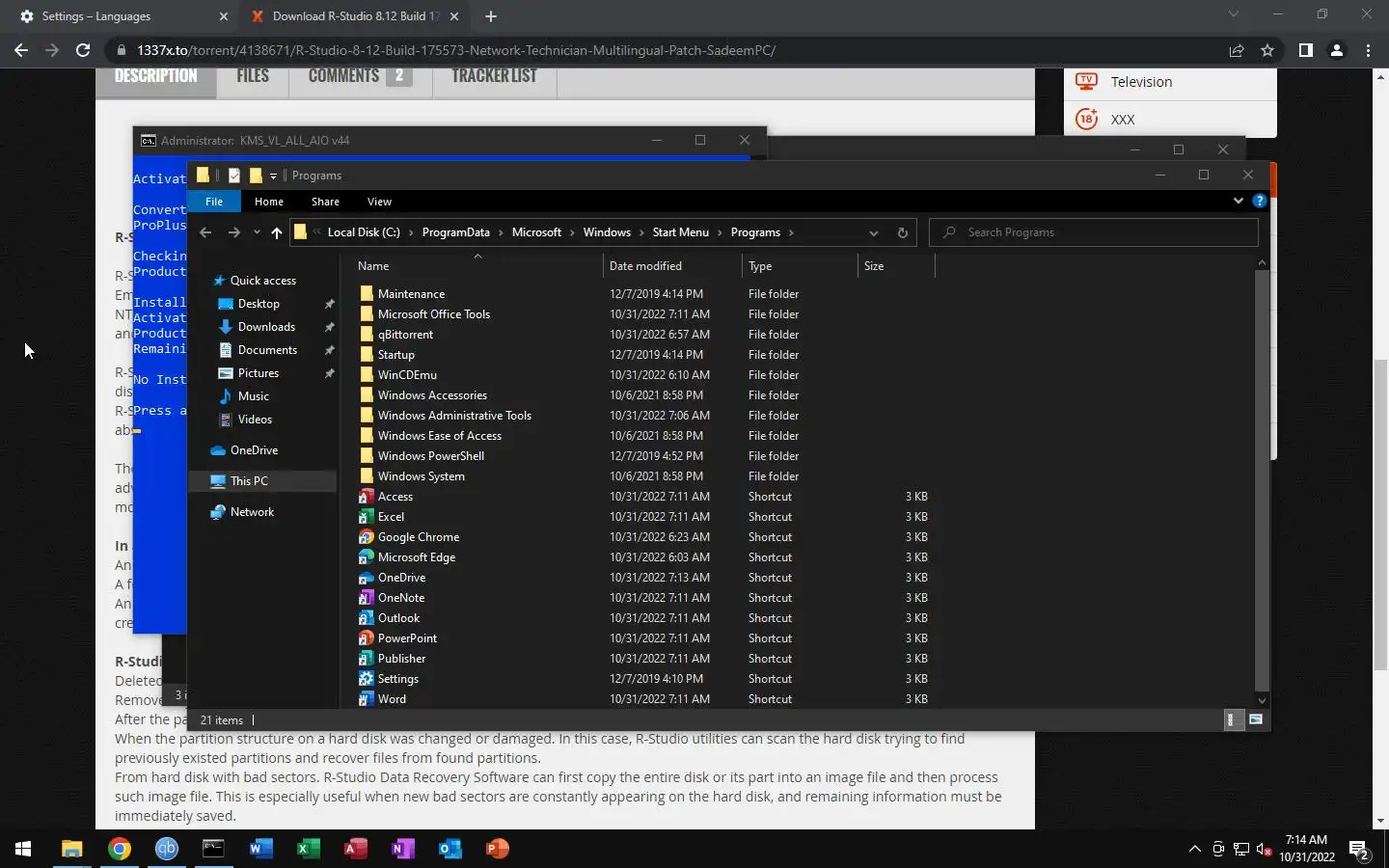
Task: Open recent locations dropdown in Explorer
Action: click(257, 232)
